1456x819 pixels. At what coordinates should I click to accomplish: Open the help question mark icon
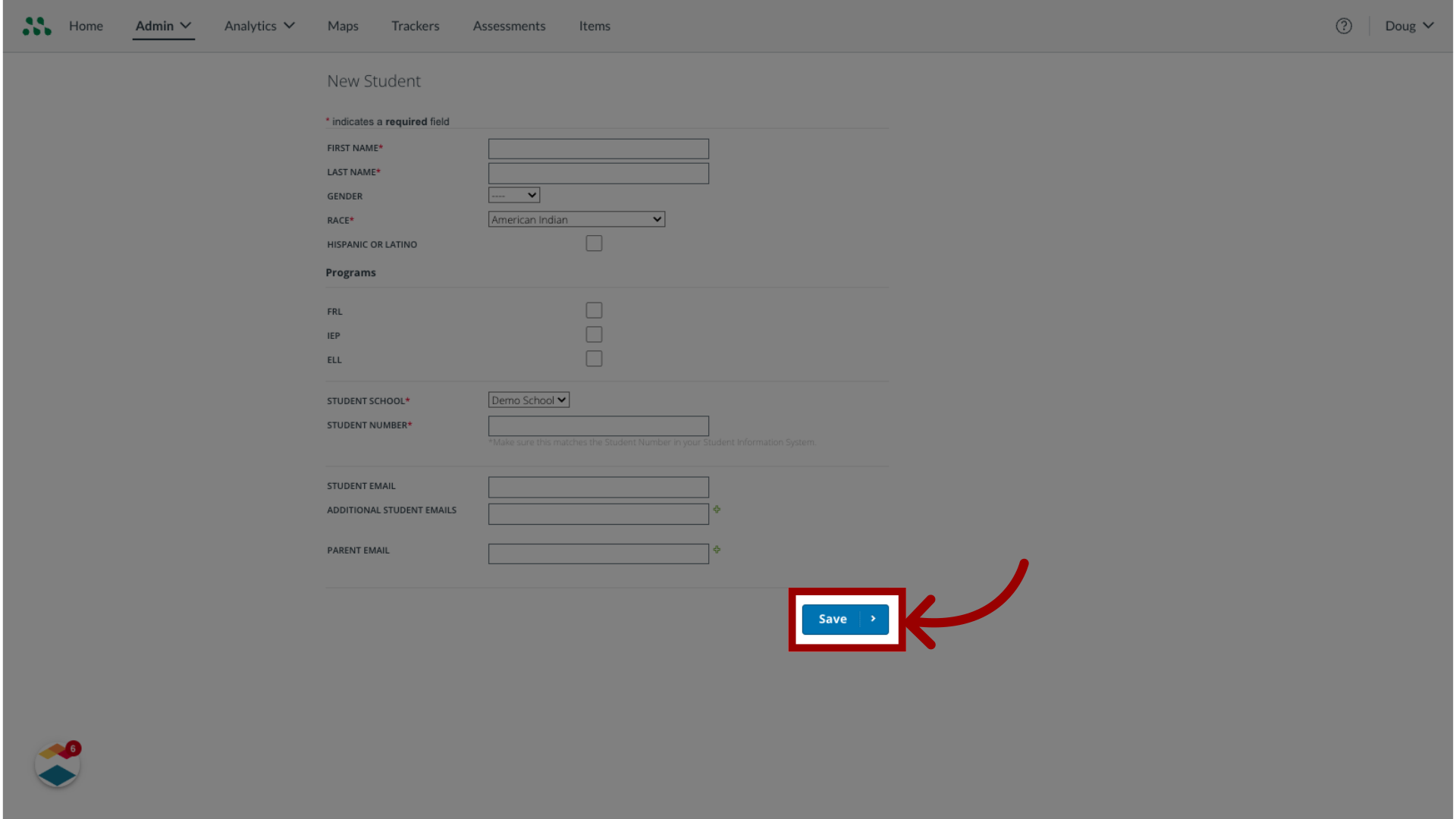(x=1344, y=26)
